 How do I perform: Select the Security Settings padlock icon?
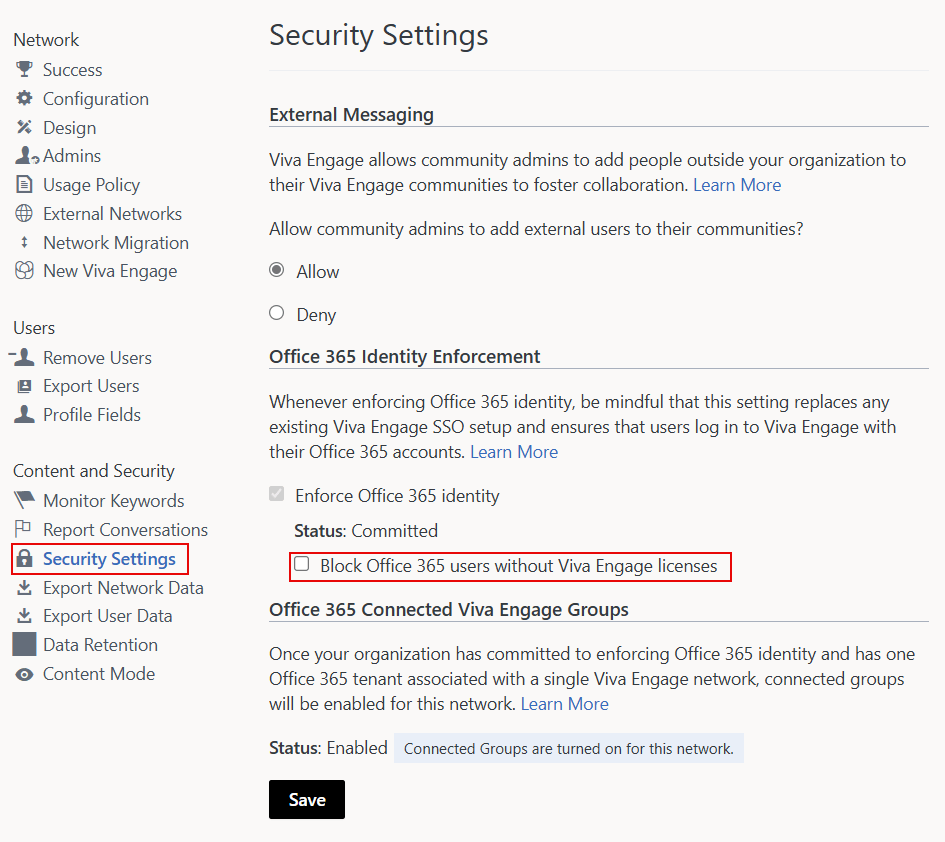pyautogui.click(x=26, y=558)
